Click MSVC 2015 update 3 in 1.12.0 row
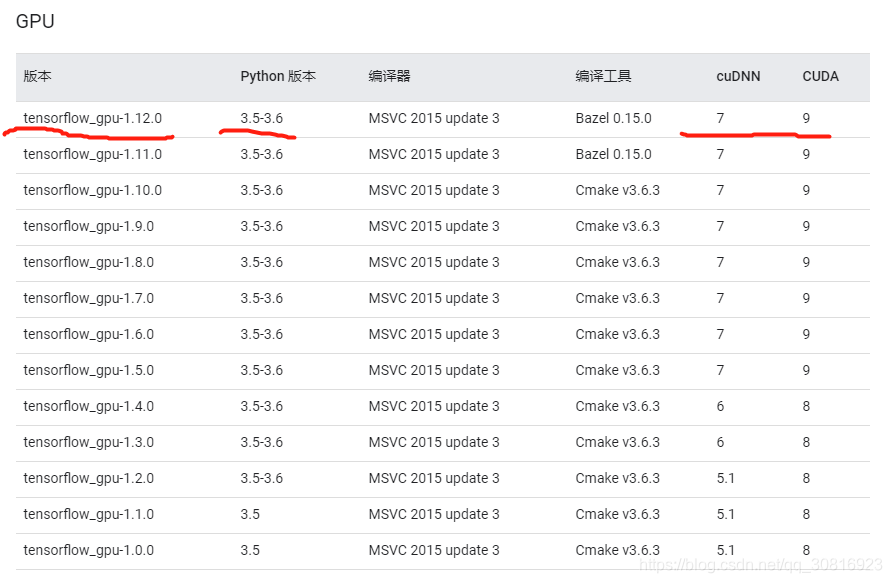The height and width of the screenshot is (583, 892). (434, 118)
